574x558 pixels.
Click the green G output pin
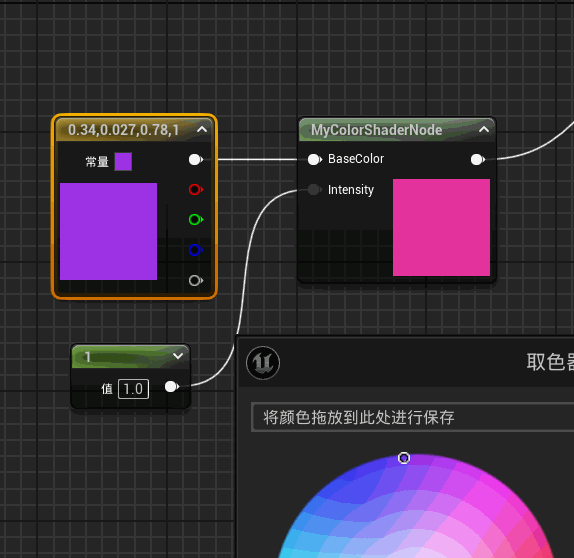click(x=195, y=220)
